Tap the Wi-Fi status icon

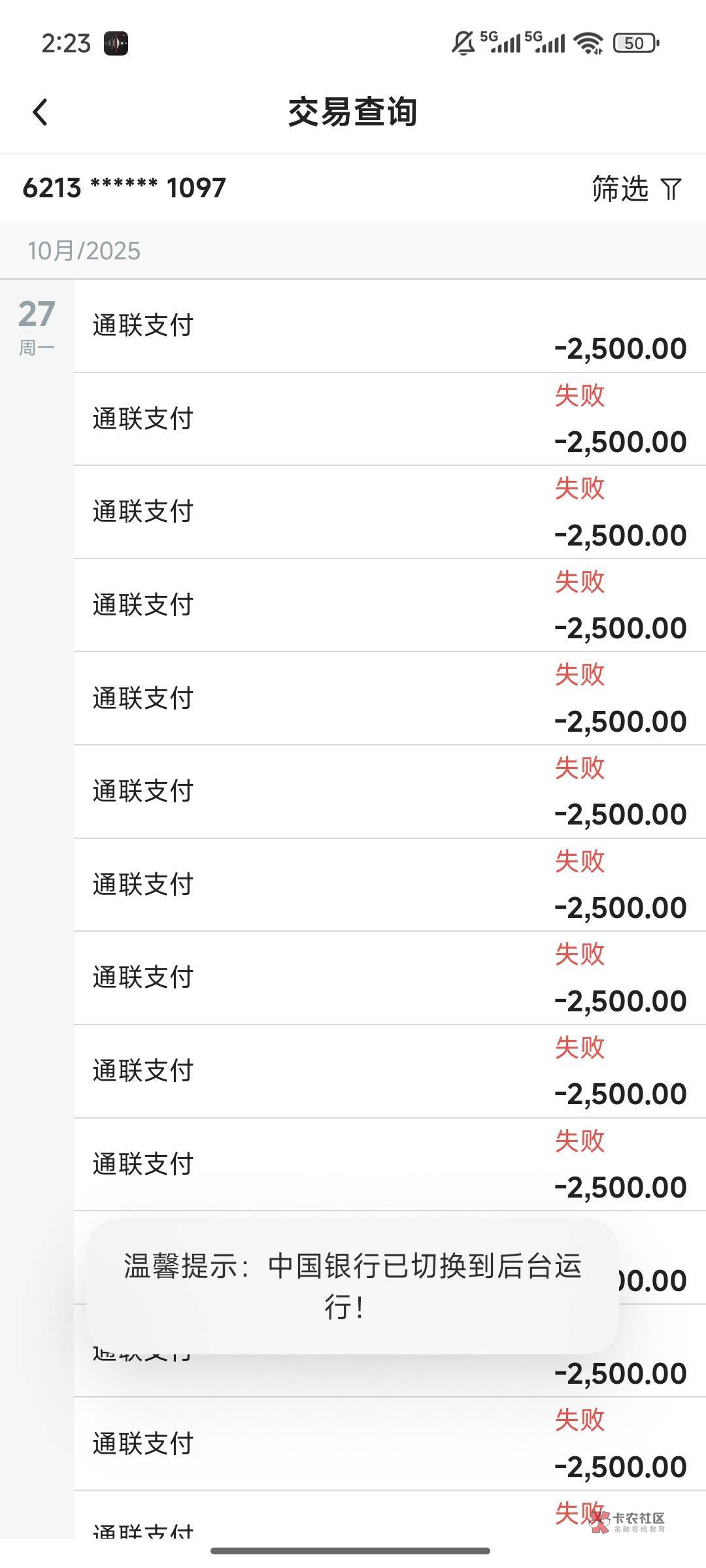588,43
